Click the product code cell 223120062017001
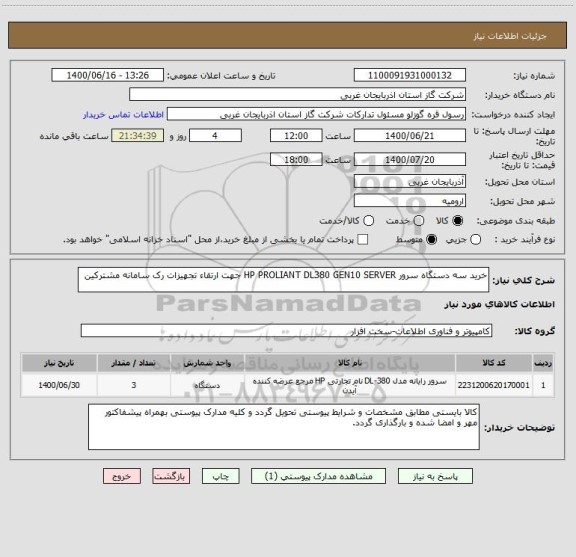The height and width of the screenshot is (557, 576). pyautogui.click(x=494, y=385)
